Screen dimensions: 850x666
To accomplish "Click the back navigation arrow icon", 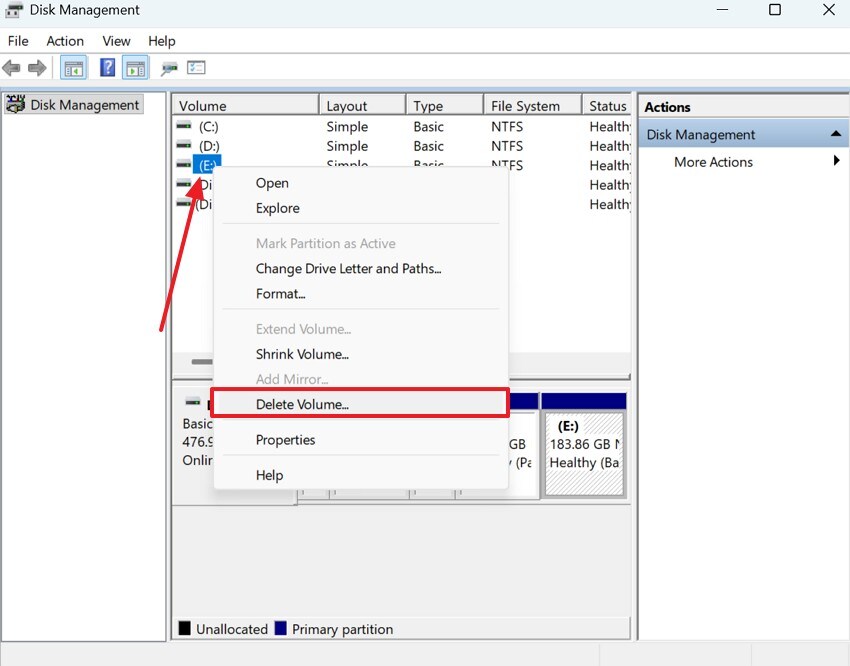I will (x=11, y=67).
